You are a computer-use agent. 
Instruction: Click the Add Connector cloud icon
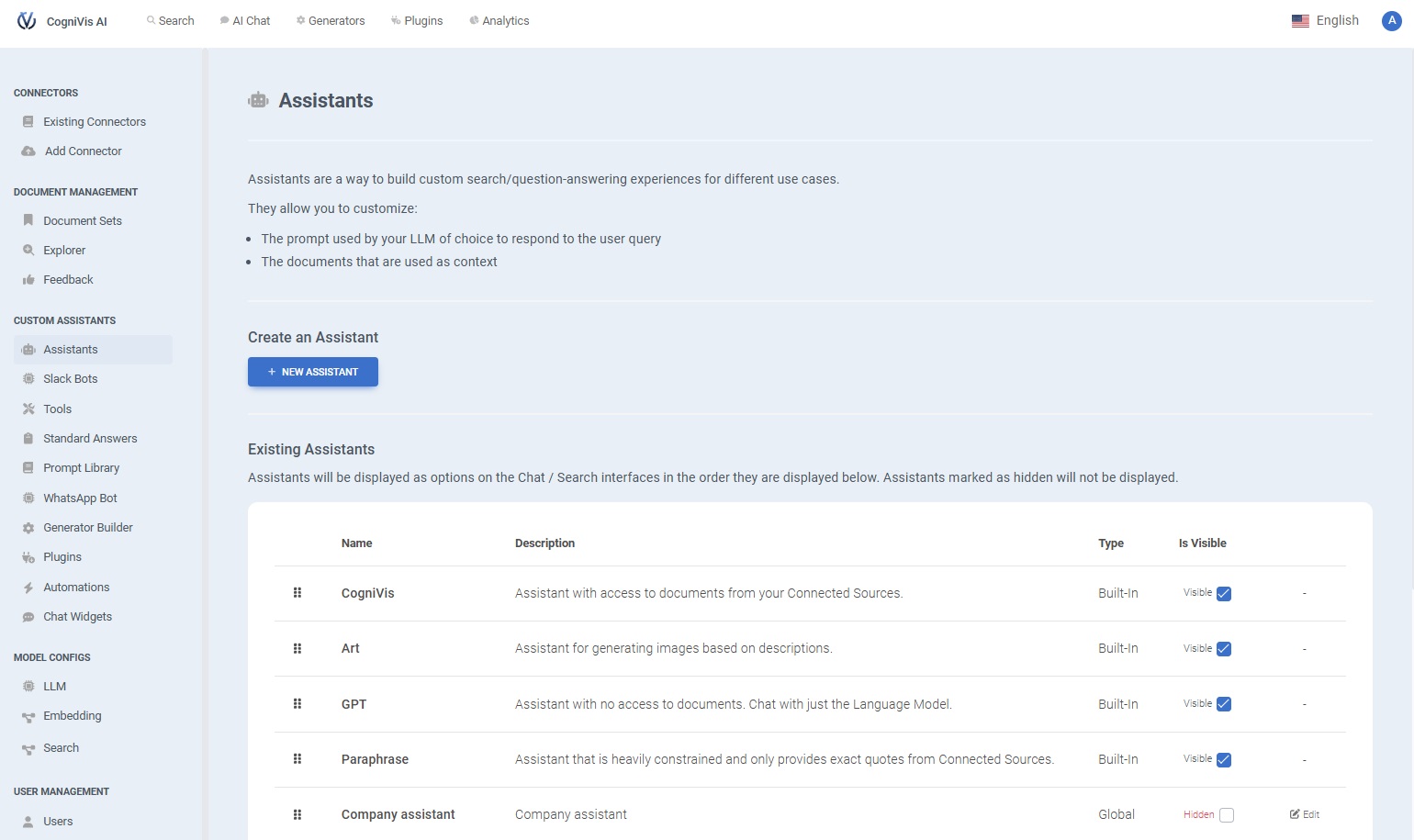pyautogui.click(x=28, y=151)
